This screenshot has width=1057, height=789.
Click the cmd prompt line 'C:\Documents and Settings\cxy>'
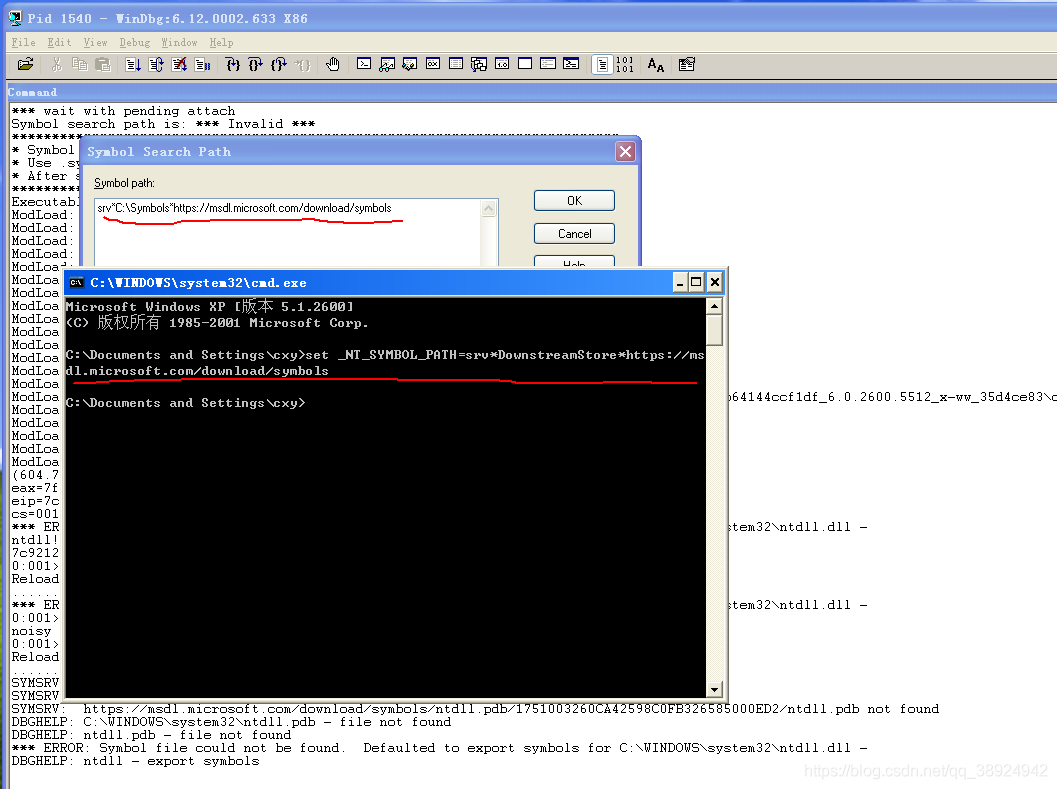click(x=185, y=403)
